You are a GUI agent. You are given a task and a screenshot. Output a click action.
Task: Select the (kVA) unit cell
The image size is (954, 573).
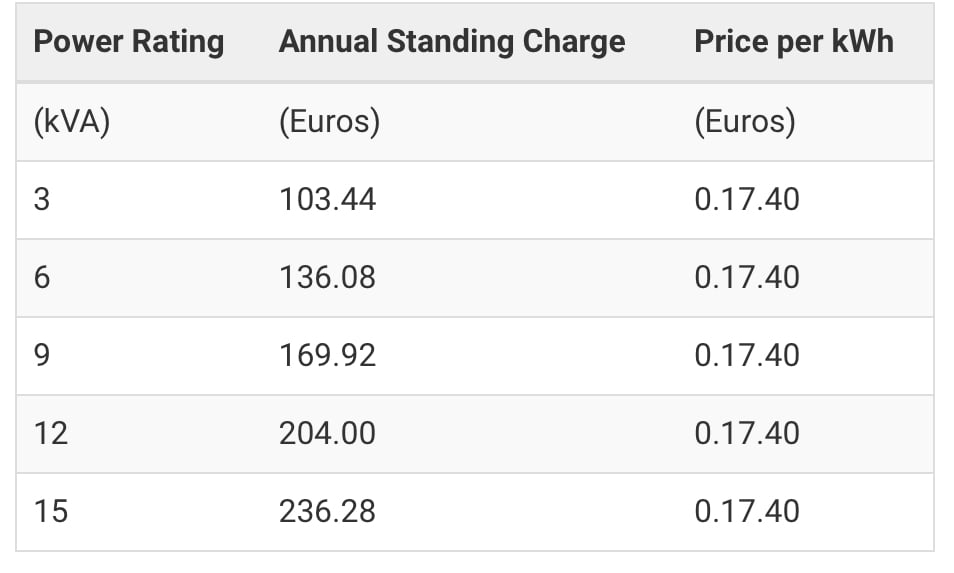coord(71,122)
